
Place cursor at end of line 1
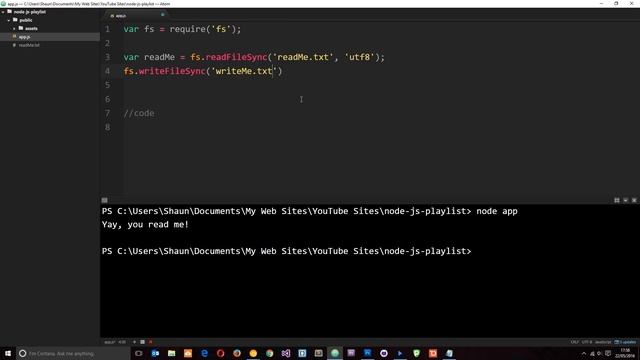(x=242, y=29)
